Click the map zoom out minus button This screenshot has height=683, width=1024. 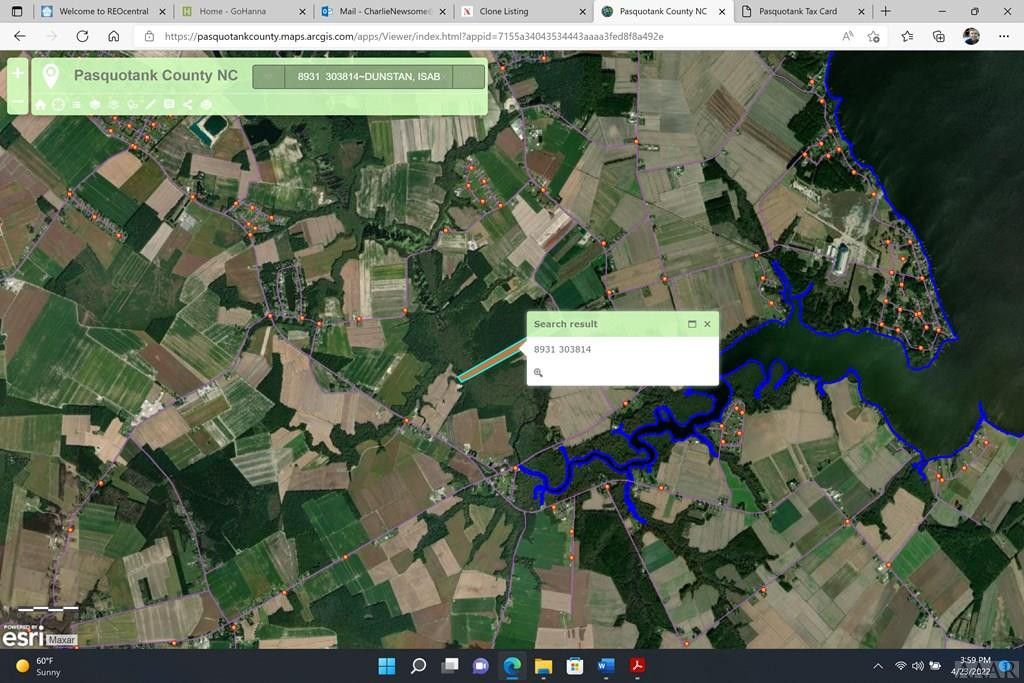[x=18, y=101]
